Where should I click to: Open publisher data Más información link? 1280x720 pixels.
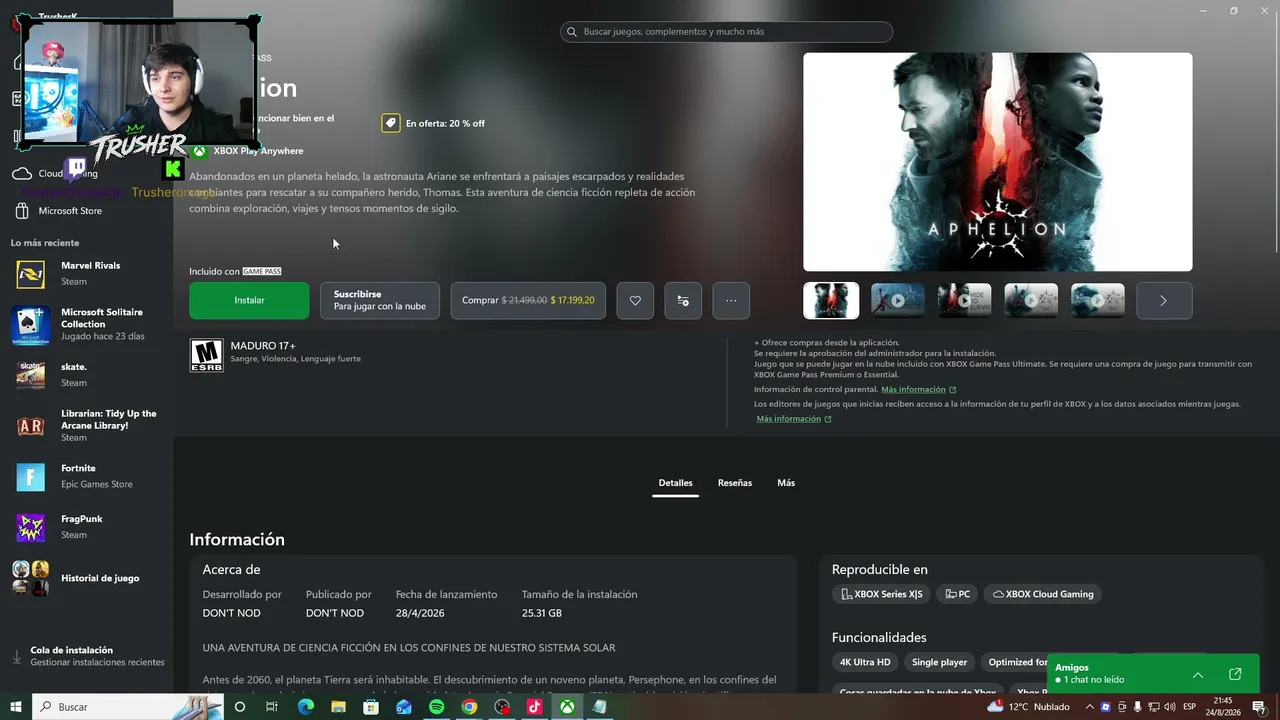pos(794,419)
